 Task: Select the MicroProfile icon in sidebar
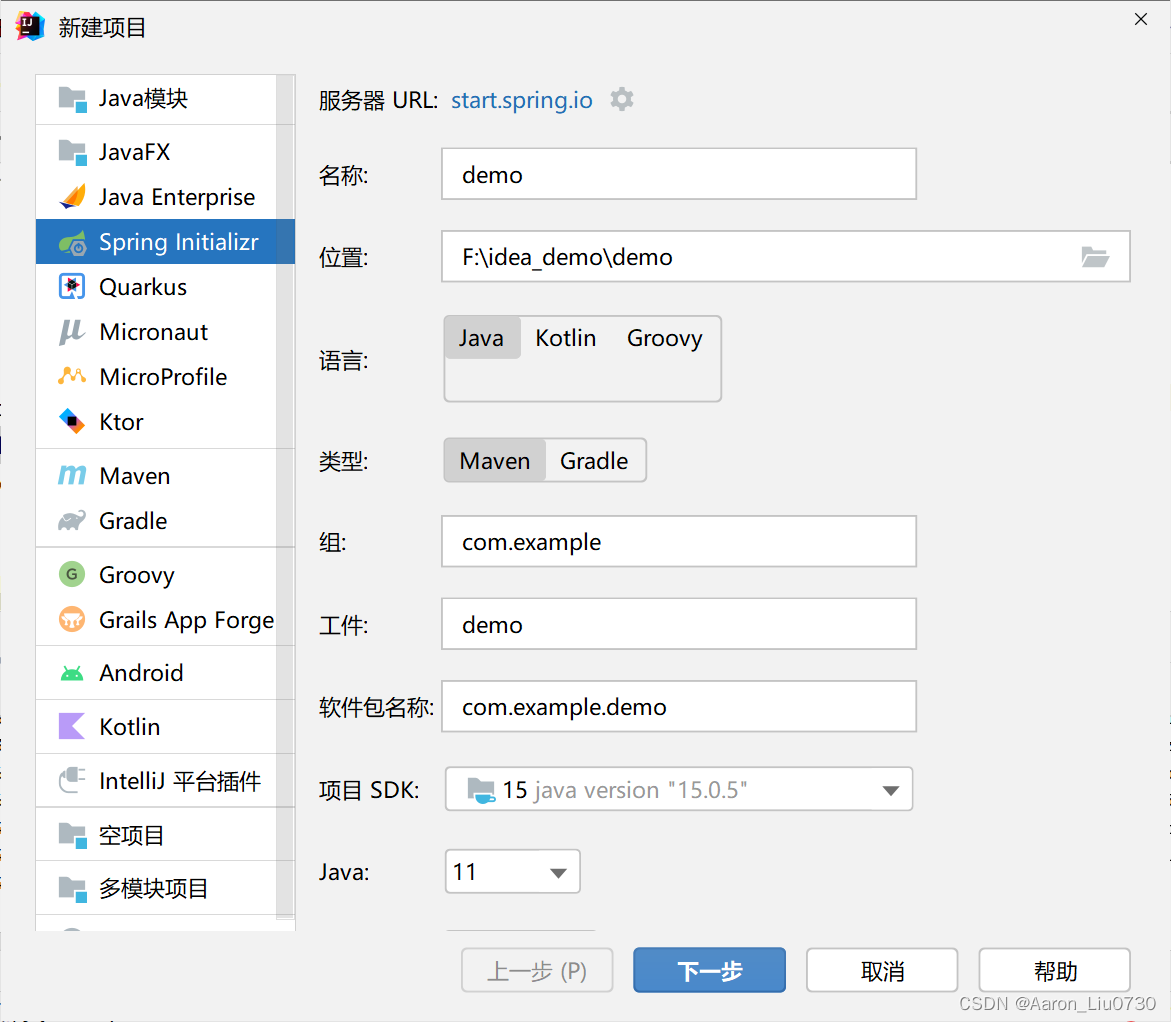(72, 377)
